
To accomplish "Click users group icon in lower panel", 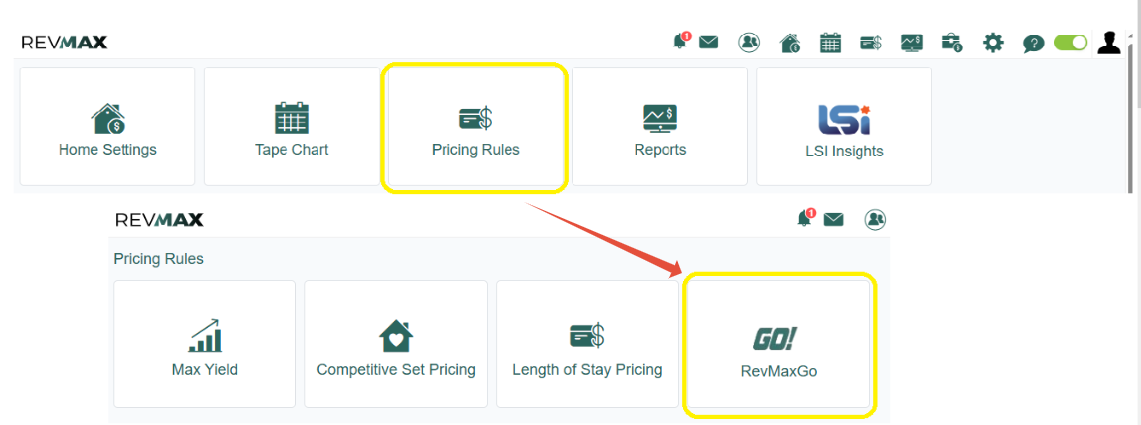I will click(875, 219).
